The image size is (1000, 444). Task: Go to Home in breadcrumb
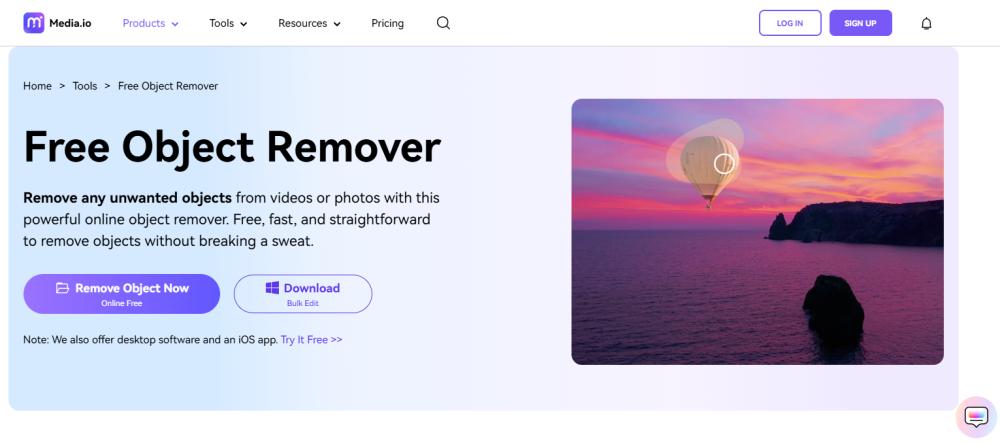(x=38, y=85)
